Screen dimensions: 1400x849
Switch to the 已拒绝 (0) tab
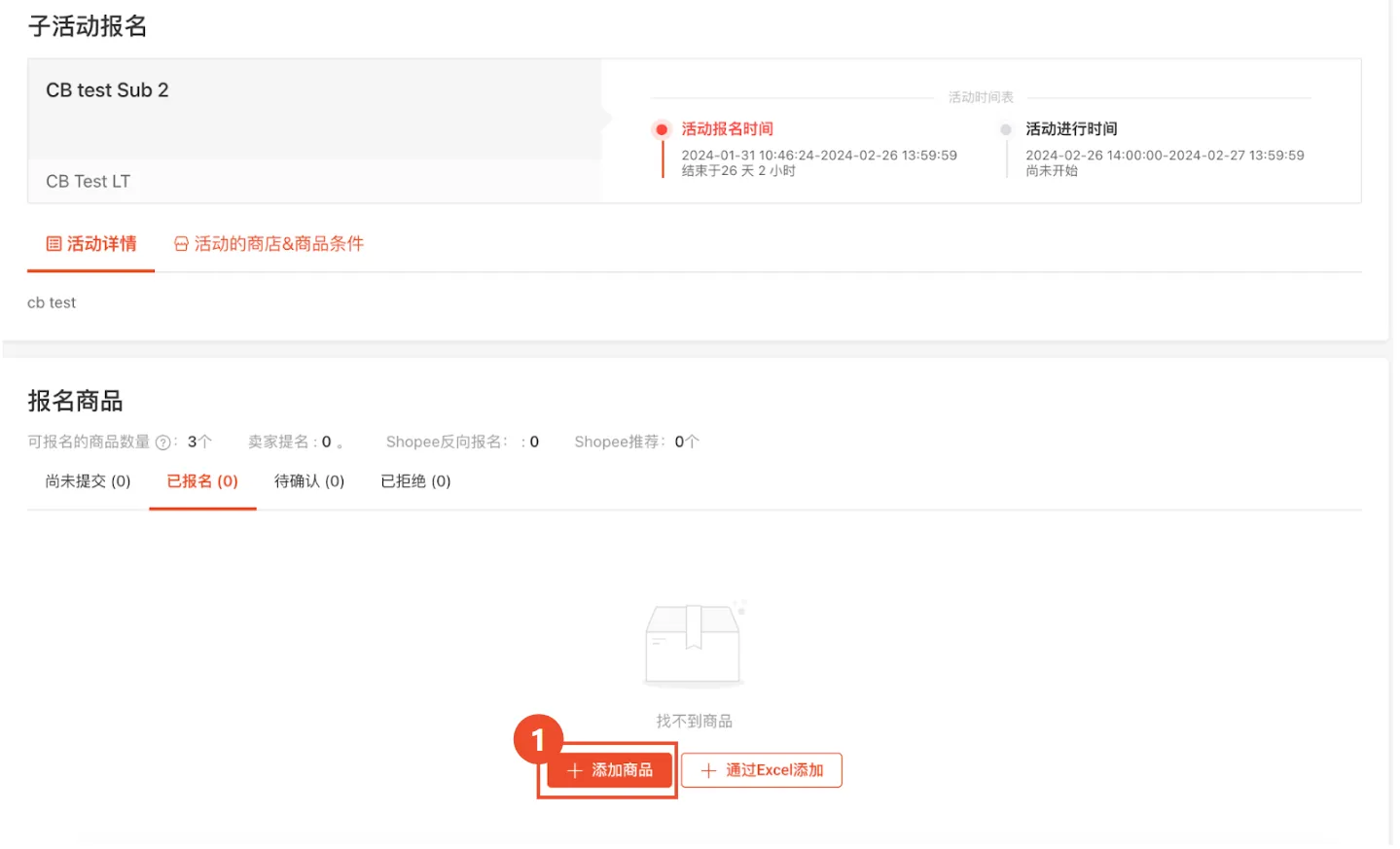pyautogui.click(x=415, y=480)
